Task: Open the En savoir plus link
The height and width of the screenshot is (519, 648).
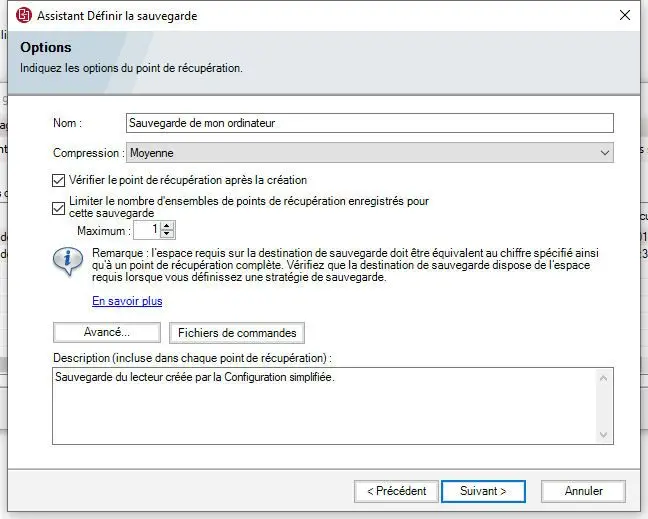Action: click(x=127, y=301)
